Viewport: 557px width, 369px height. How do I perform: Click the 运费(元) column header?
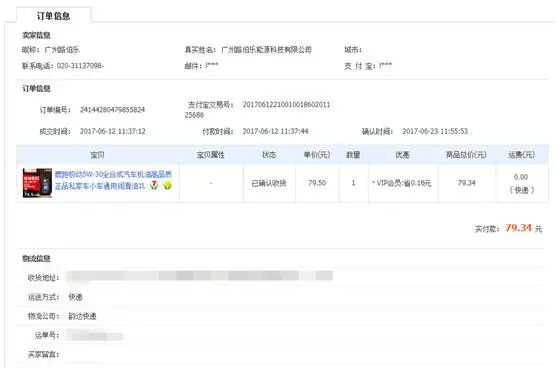[521, 155]
